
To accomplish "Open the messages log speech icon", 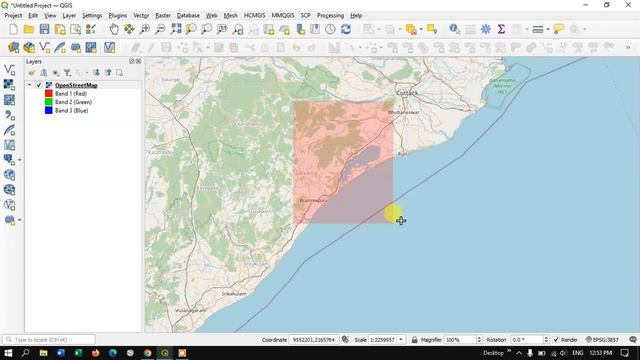I will click(x=633, y=340).
